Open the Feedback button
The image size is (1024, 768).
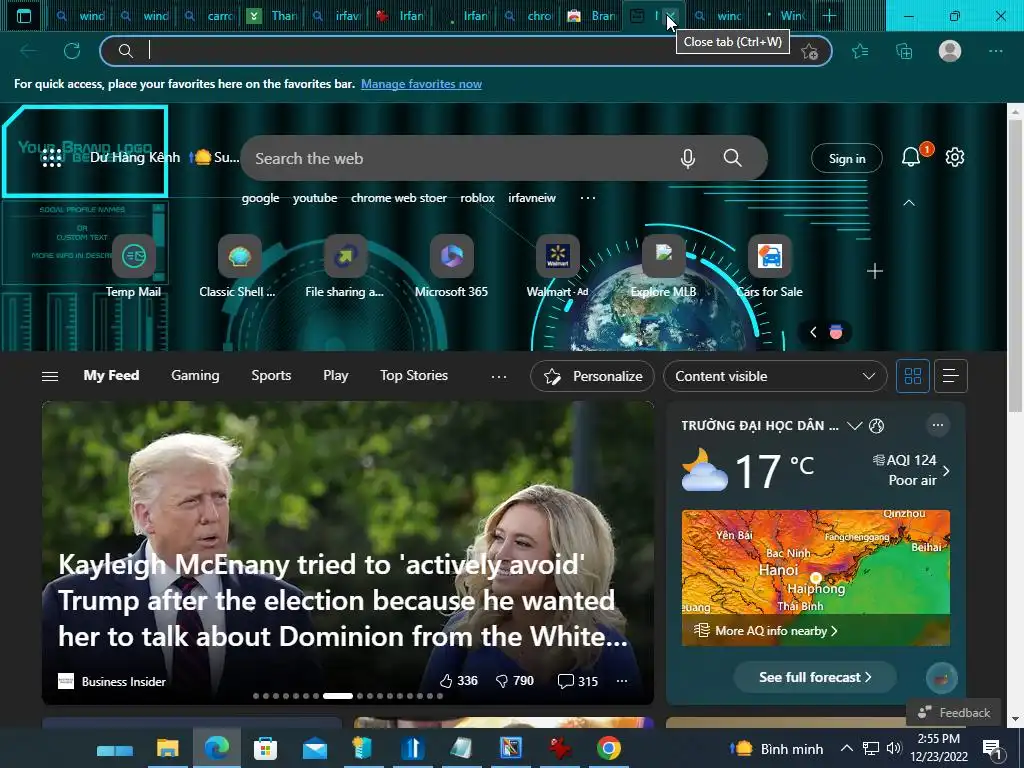click(x=953, y=712)
